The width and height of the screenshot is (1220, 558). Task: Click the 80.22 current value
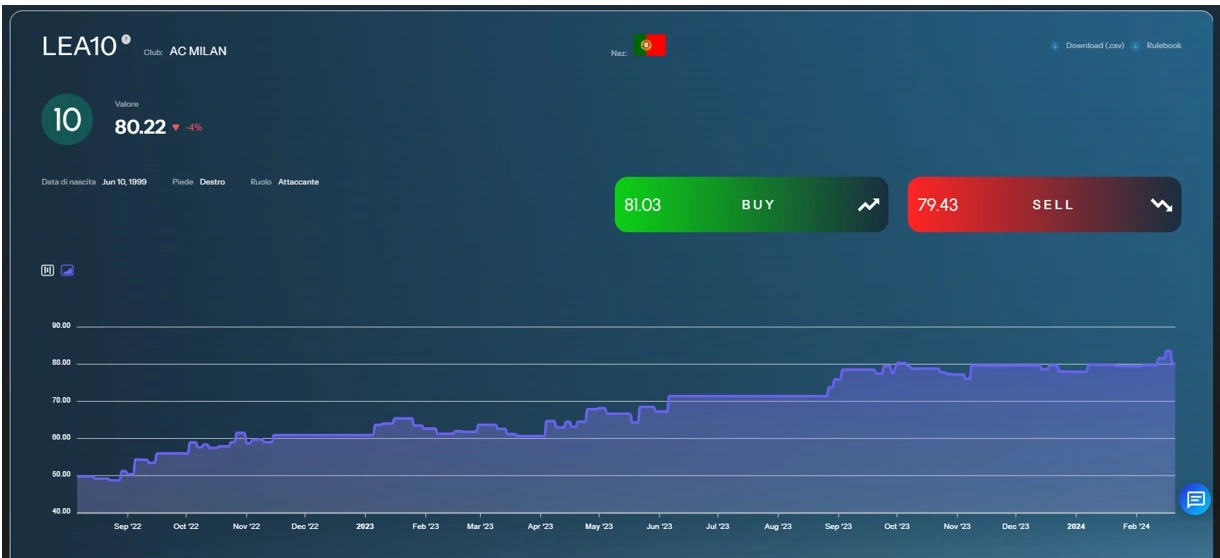[140, 127]
